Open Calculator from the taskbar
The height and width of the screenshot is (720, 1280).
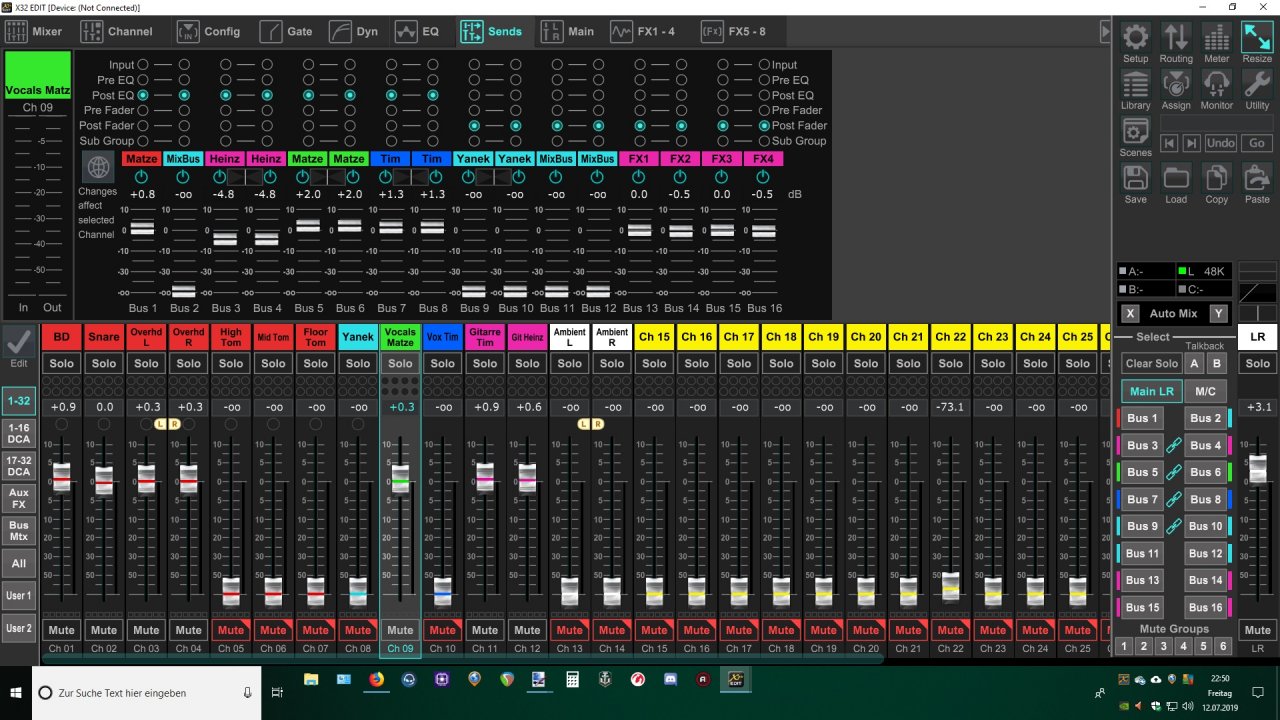[x=572, y=680]
